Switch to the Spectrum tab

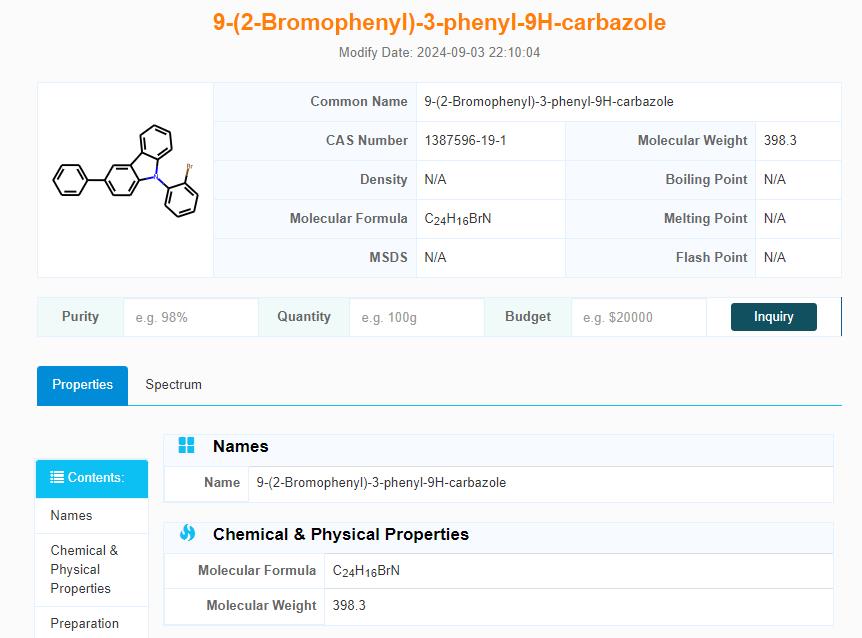(x=173, y=384)
